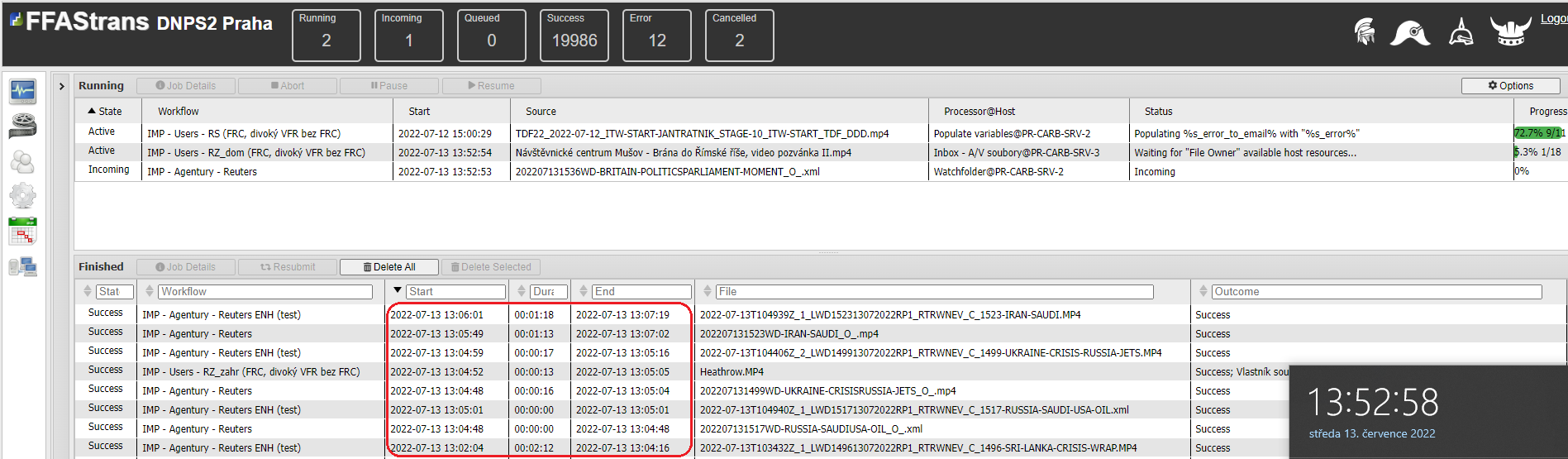Open the users sidebar icon

pyautogui.click(x=22, y=161)
